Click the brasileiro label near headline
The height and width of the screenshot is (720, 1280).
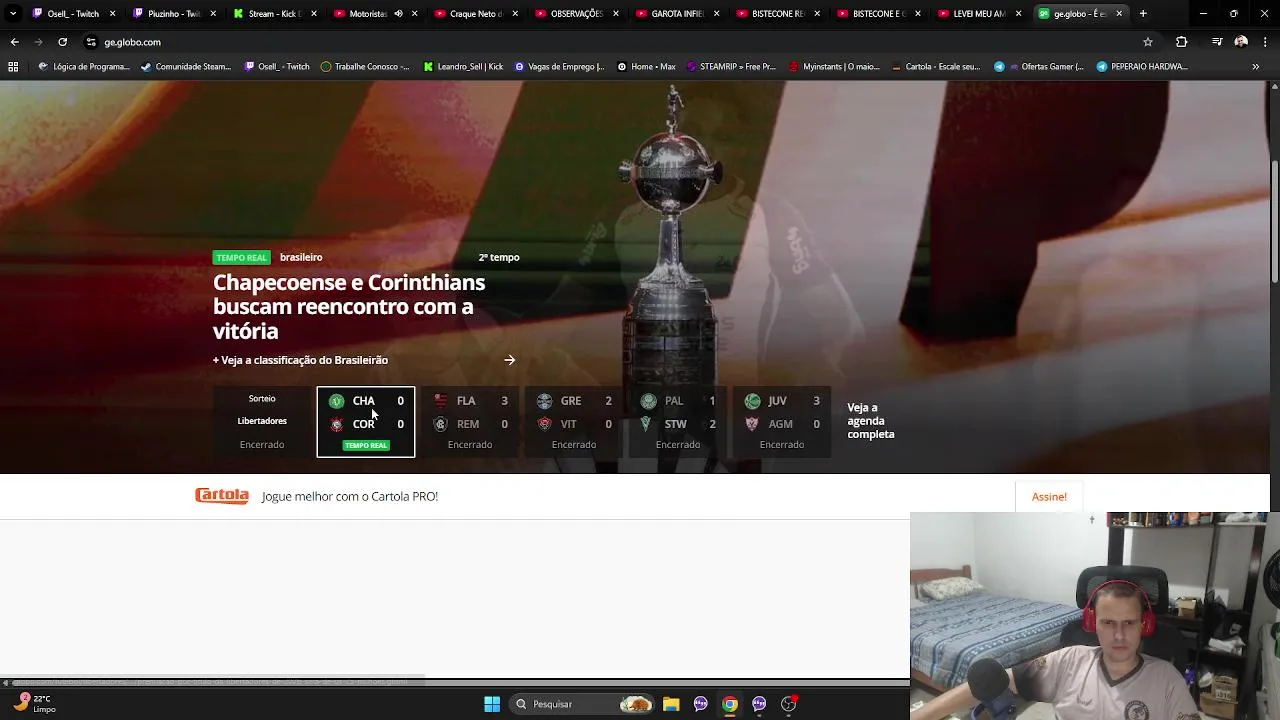tap(301, 258)
